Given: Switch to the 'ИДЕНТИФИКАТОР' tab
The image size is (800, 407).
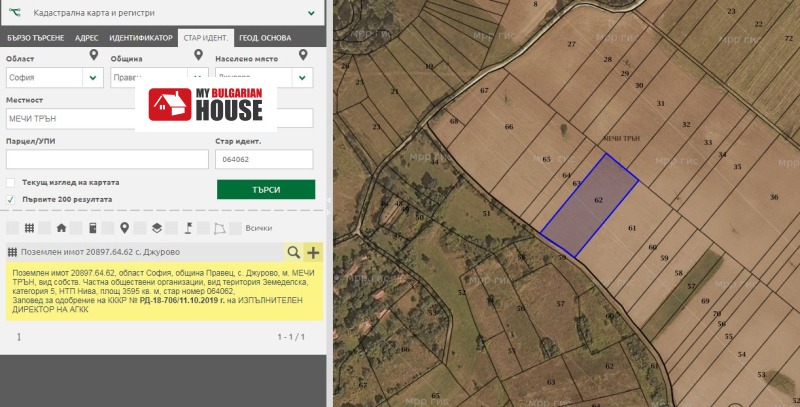Looking at the screenshot, I should [140, 38].
